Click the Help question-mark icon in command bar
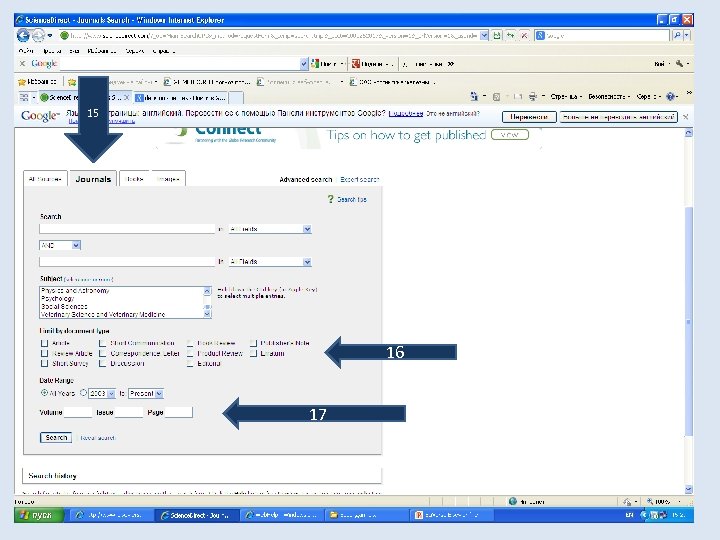Viewport: 720px width, 540px height. (x=670, y=96)
